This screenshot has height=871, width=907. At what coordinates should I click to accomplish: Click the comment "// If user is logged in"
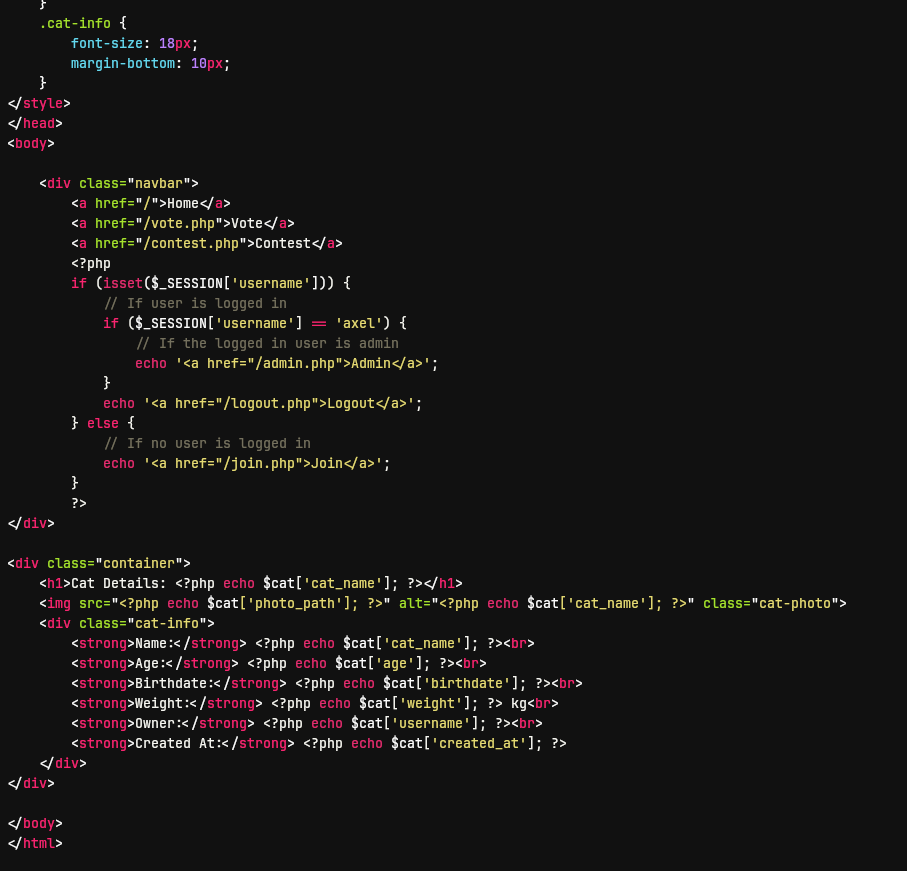pyautogui.click(x=195, y=303)
